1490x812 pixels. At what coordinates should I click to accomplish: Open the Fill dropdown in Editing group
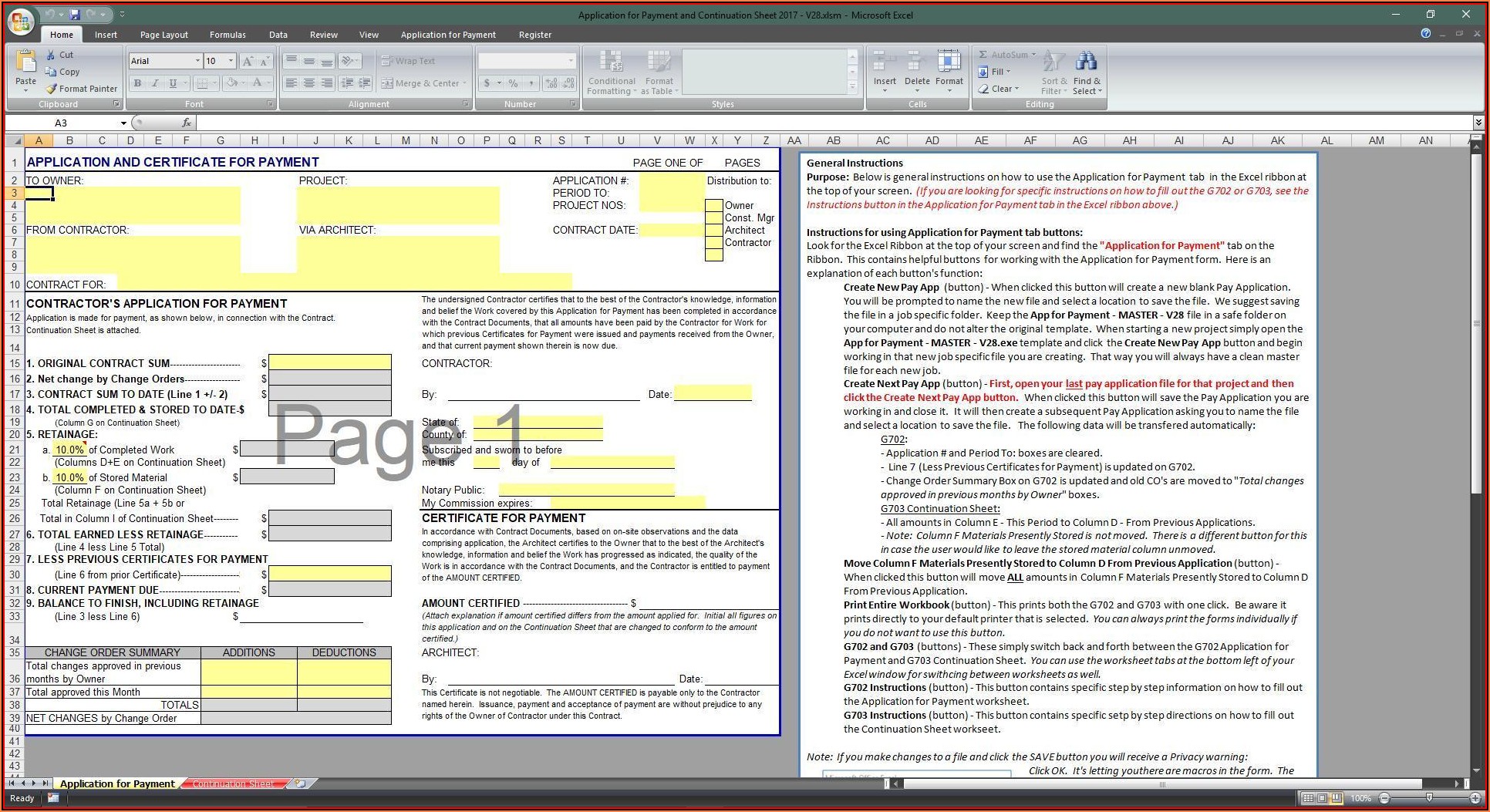(x=996, y=72)
